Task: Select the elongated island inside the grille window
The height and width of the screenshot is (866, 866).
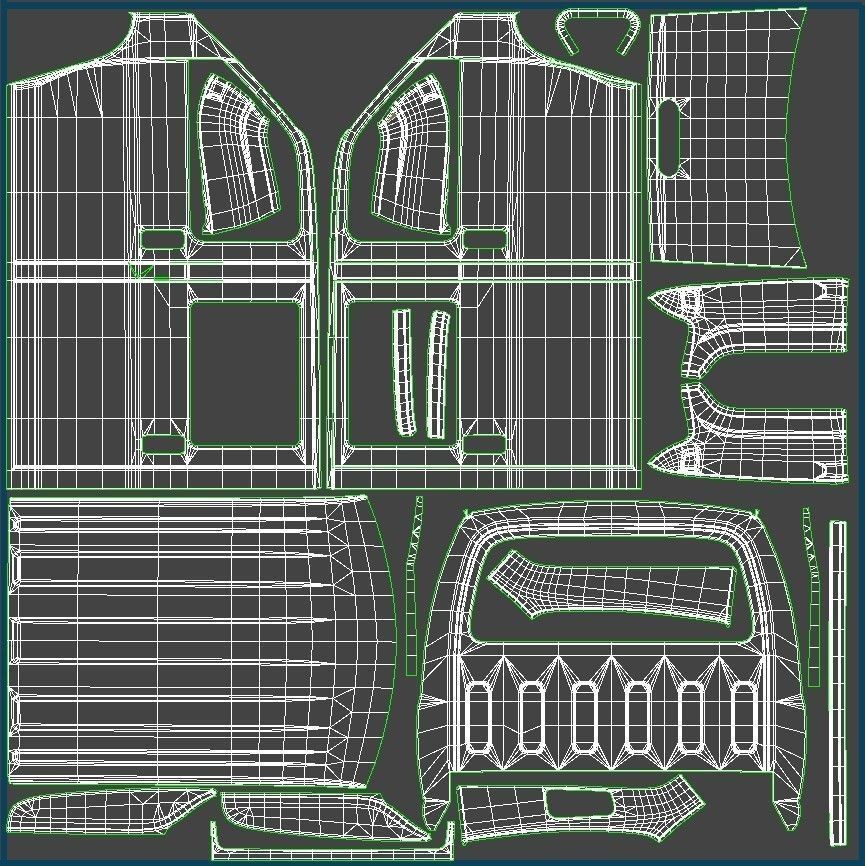Action: 610,587
